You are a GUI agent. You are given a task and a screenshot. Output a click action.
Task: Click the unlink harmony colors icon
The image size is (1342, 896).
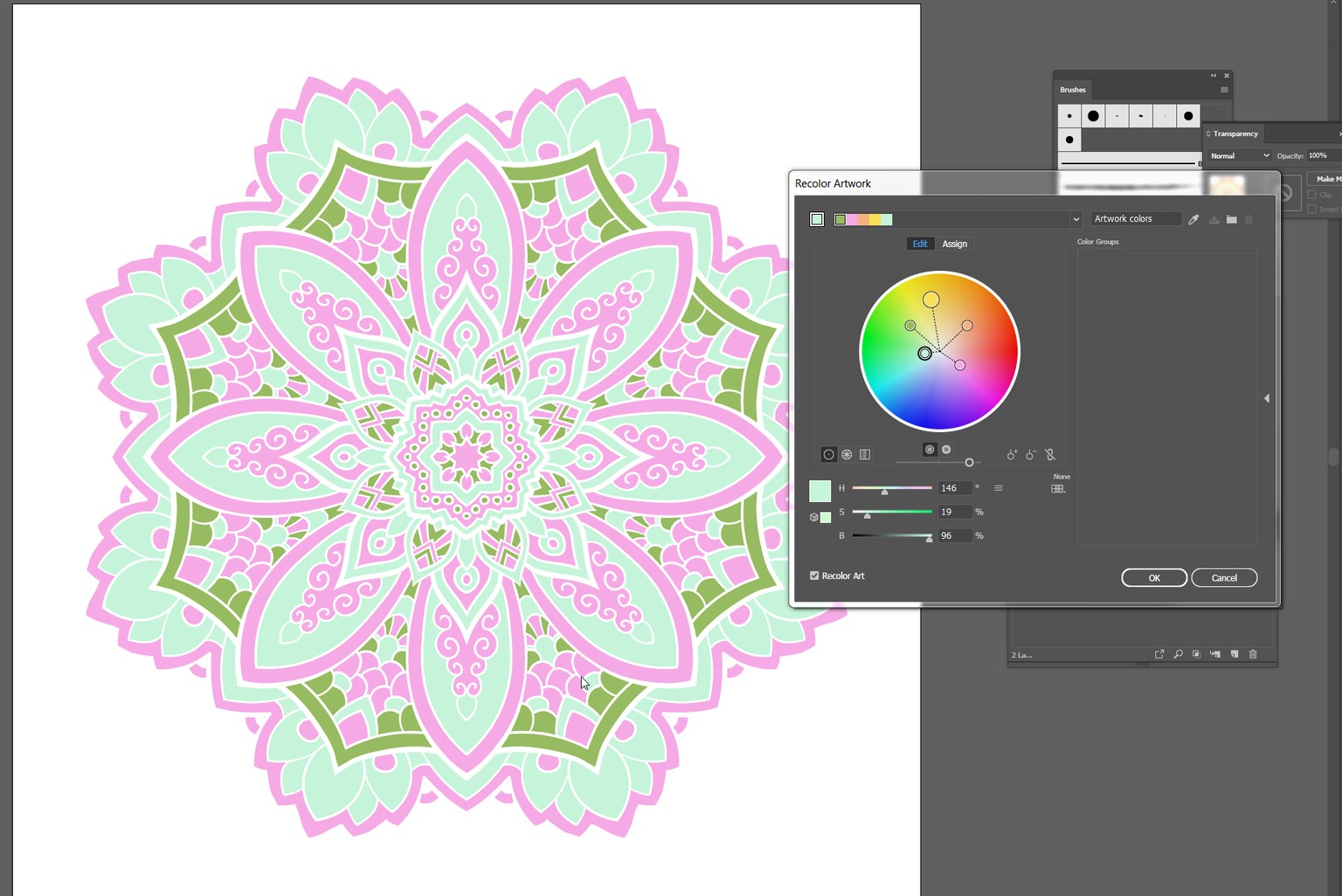point(1050,454)
